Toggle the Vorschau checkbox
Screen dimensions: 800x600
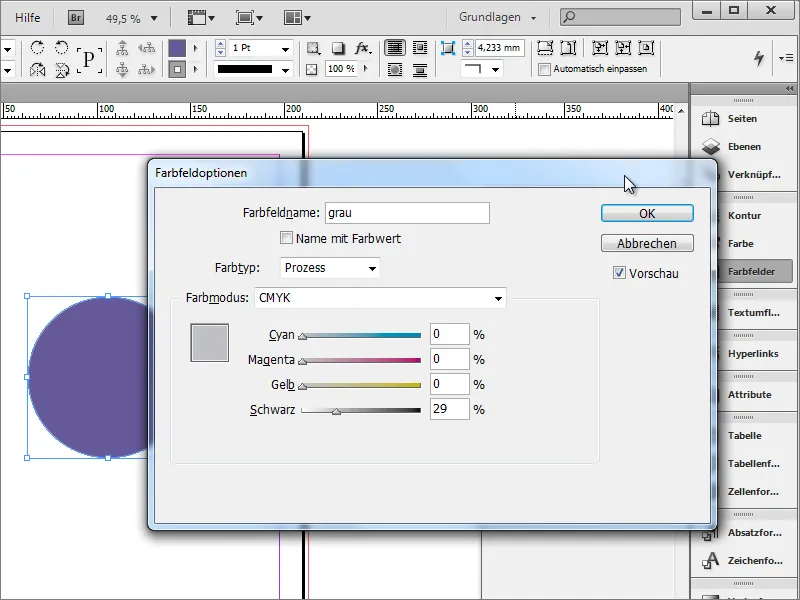(619, 273)
